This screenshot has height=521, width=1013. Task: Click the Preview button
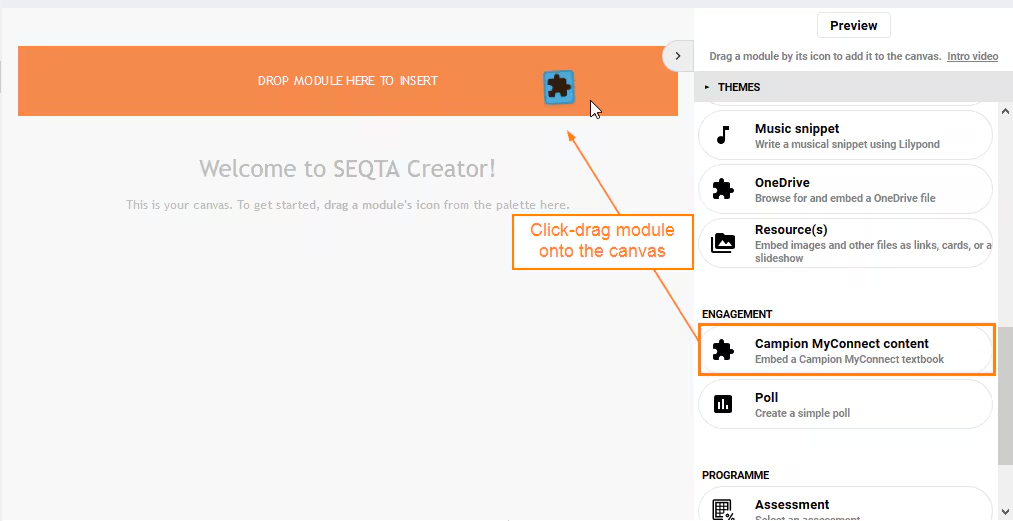853,25
